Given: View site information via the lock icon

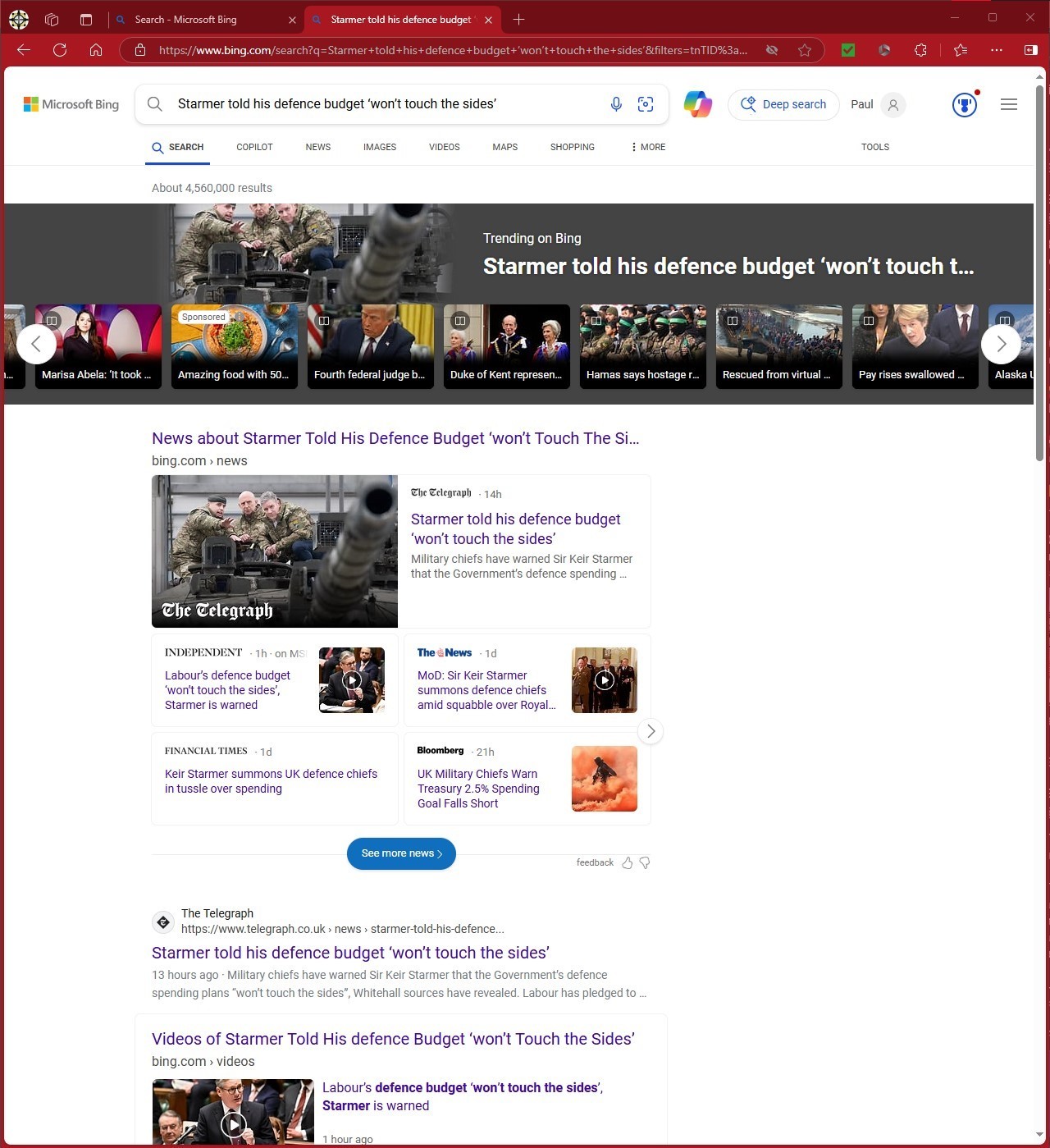Looking at the screenshot, I should (140, 50).
